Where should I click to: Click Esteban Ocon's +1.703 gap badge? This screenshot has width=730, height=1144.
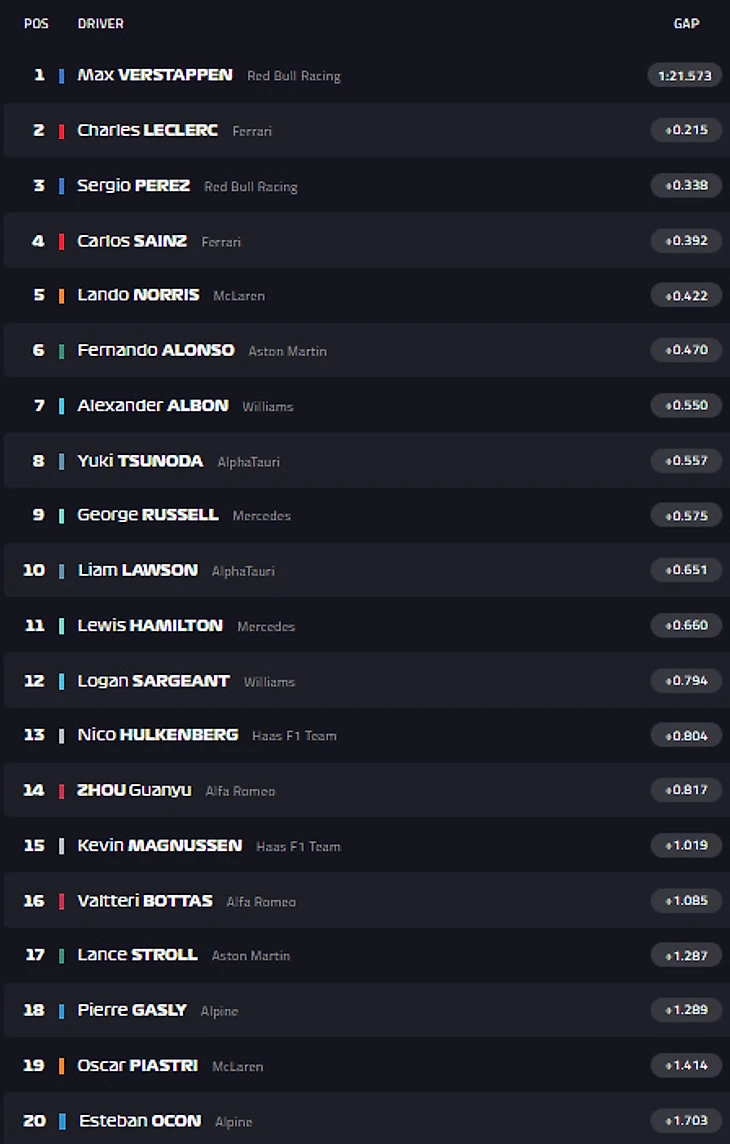coord(686,1121)
